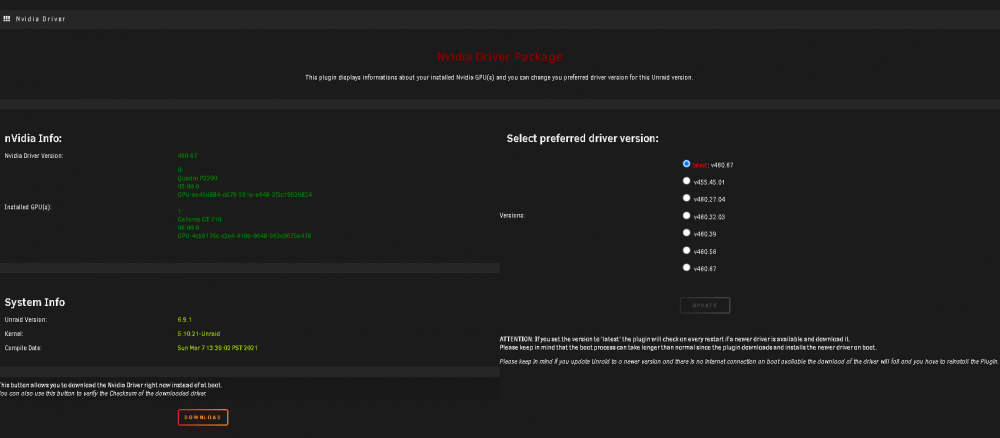Click the 'Nvidia Driver Version:' label
Image resolution: width=1000 pixels, height=438 pixels.
pyautogui.click(x=34, y=156)
